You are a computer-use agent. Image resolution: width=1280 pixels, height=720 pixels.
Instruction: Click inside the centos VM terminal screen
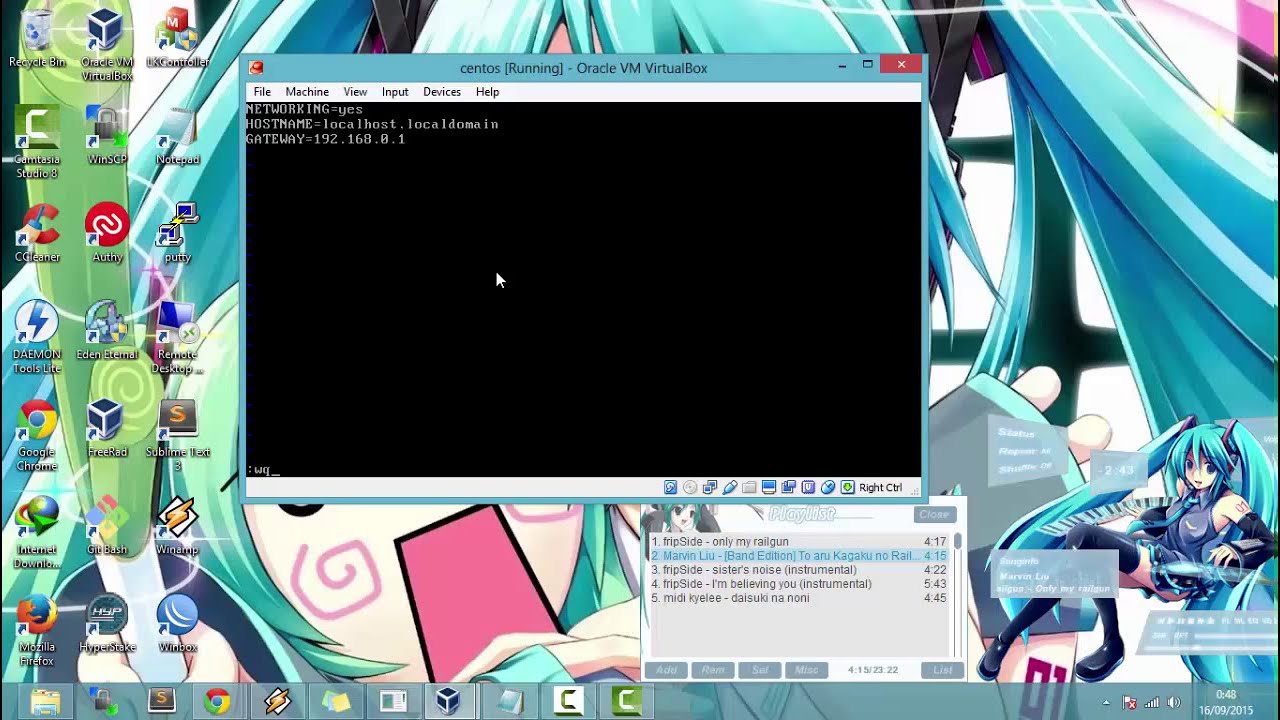pos(583,290)
